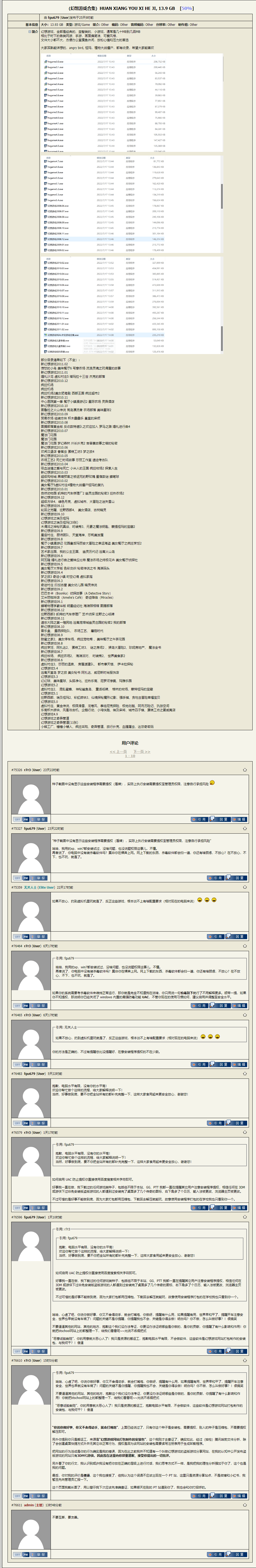This screenshot has width=256, height=1568.
Task: Open permalink #76610 in comment header
Action: pyautogui.click(x=16, y=1360)
